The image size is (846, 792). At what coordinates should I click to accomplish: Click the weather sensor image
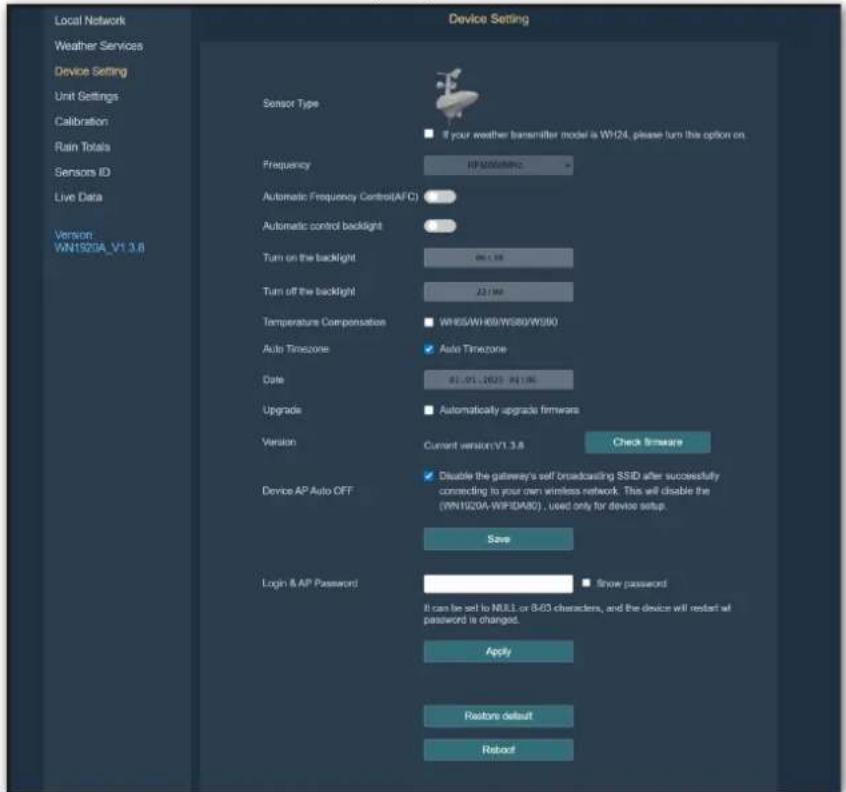click(455, 96)
